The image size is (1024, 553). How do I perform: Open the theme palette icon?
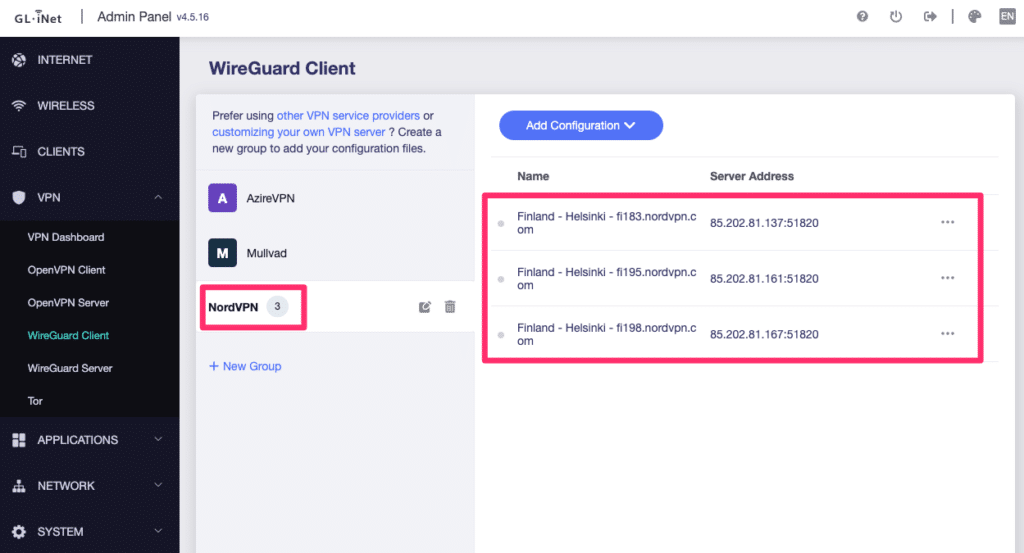[974, 16]
